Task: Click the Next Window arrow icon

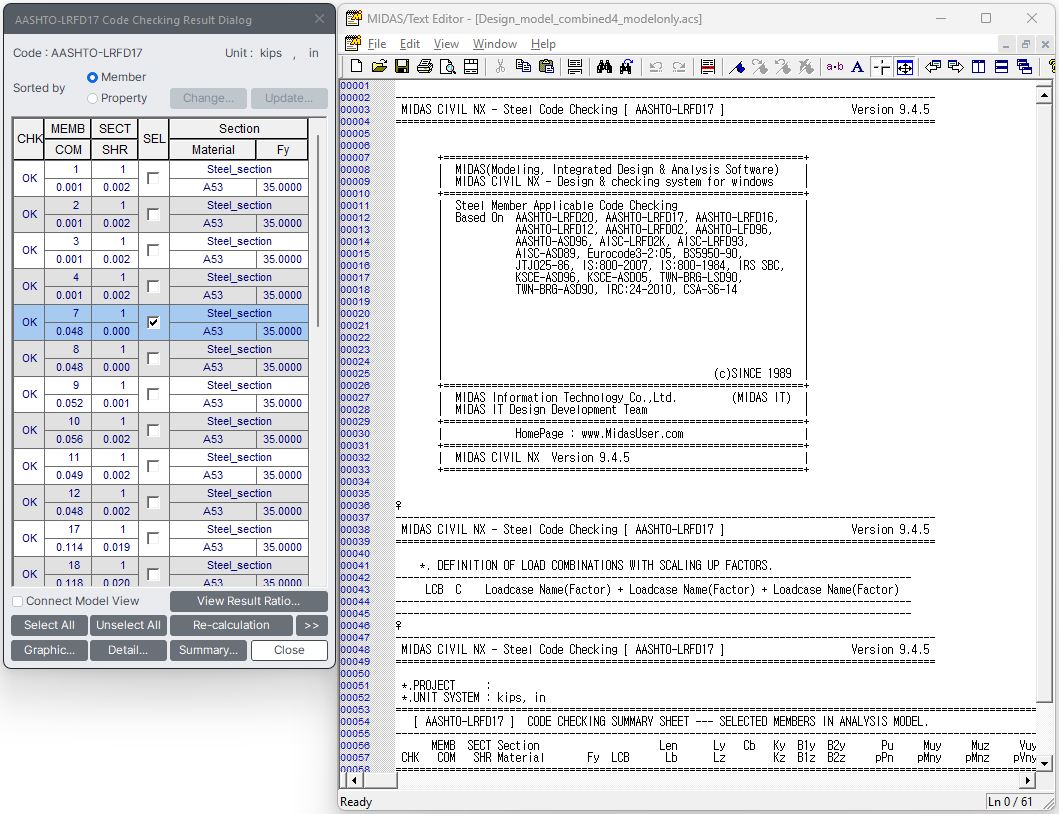Action: [956, 66]
